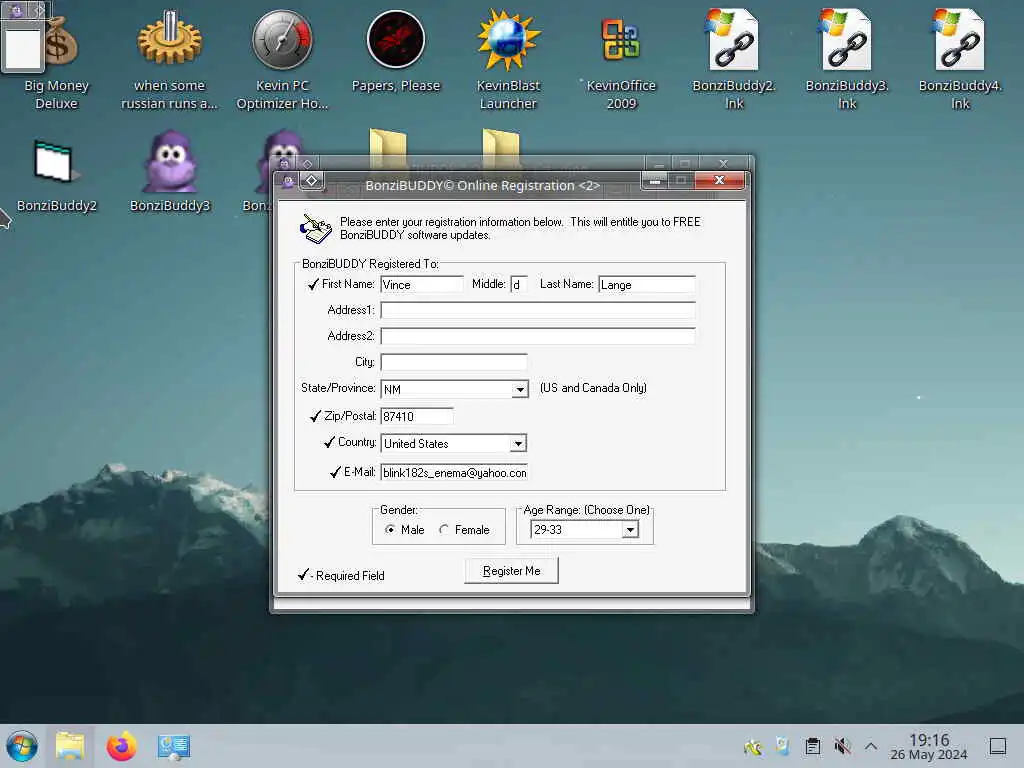The height and width of the screenshot is (768, 1024).
Task: Minimize the Online Registration dialog
Action: point(654,180)
